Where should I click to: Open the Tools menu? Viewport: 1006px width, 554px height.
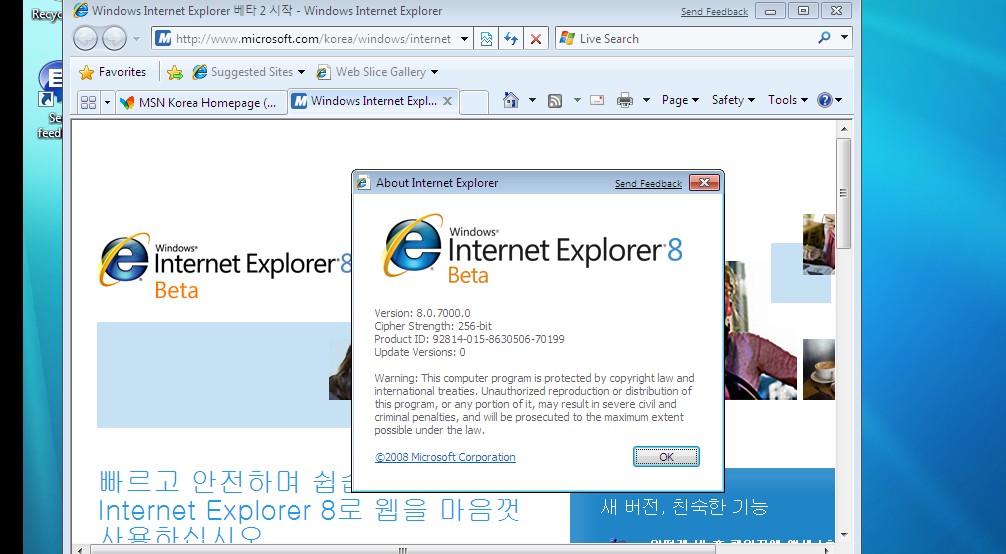click(x=787, y=100)
